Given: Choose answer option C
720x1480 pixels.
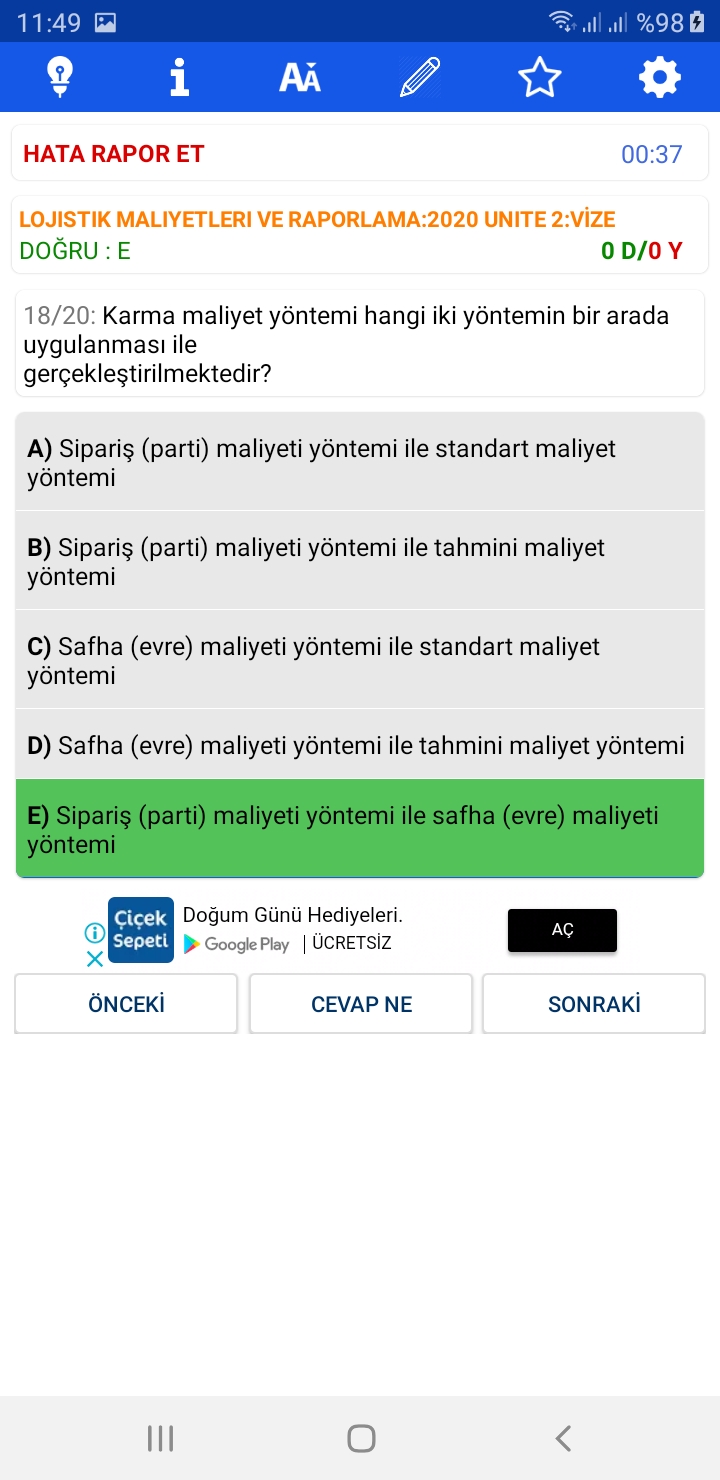Looking at the screenshot, I should tap(360, 660).
